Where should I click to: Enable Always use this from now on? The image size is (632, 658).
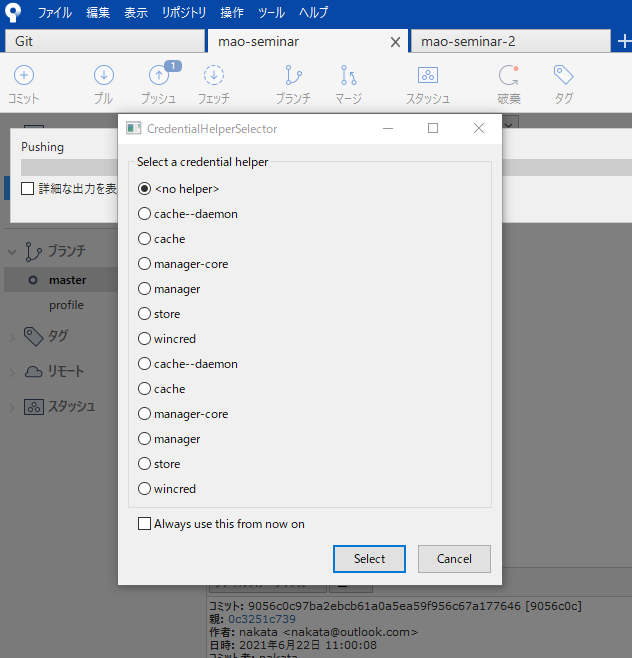pyautogui.click(x=144, y=524)
